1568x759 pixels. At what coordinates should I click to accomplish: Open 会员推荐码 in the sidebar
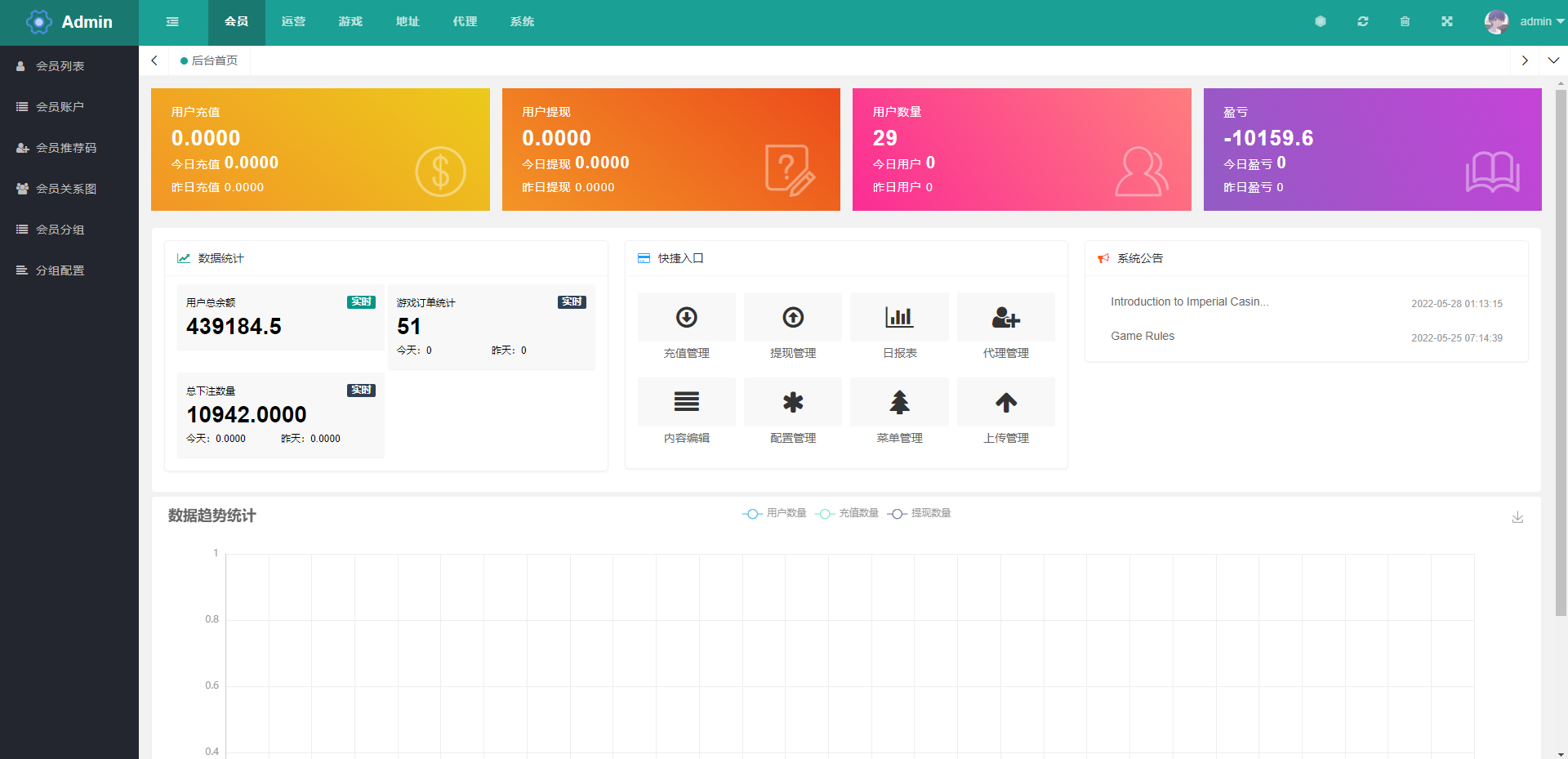(66, 148)
